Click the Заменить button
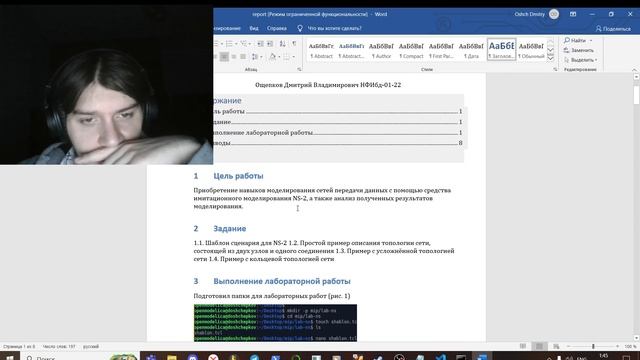 (579, 50)
